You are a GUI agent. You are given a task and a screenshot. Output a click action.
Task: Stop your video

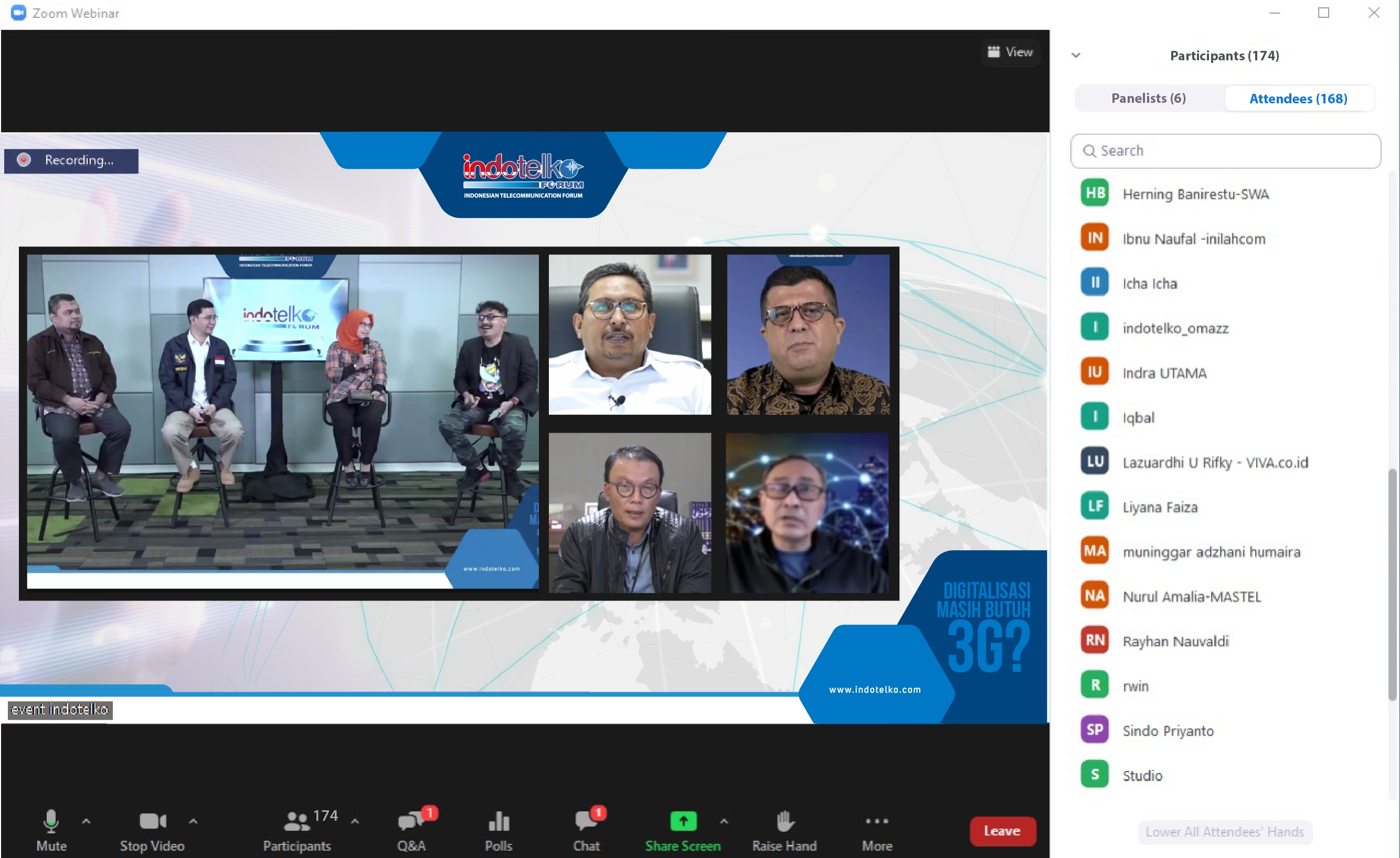[151, 830]
